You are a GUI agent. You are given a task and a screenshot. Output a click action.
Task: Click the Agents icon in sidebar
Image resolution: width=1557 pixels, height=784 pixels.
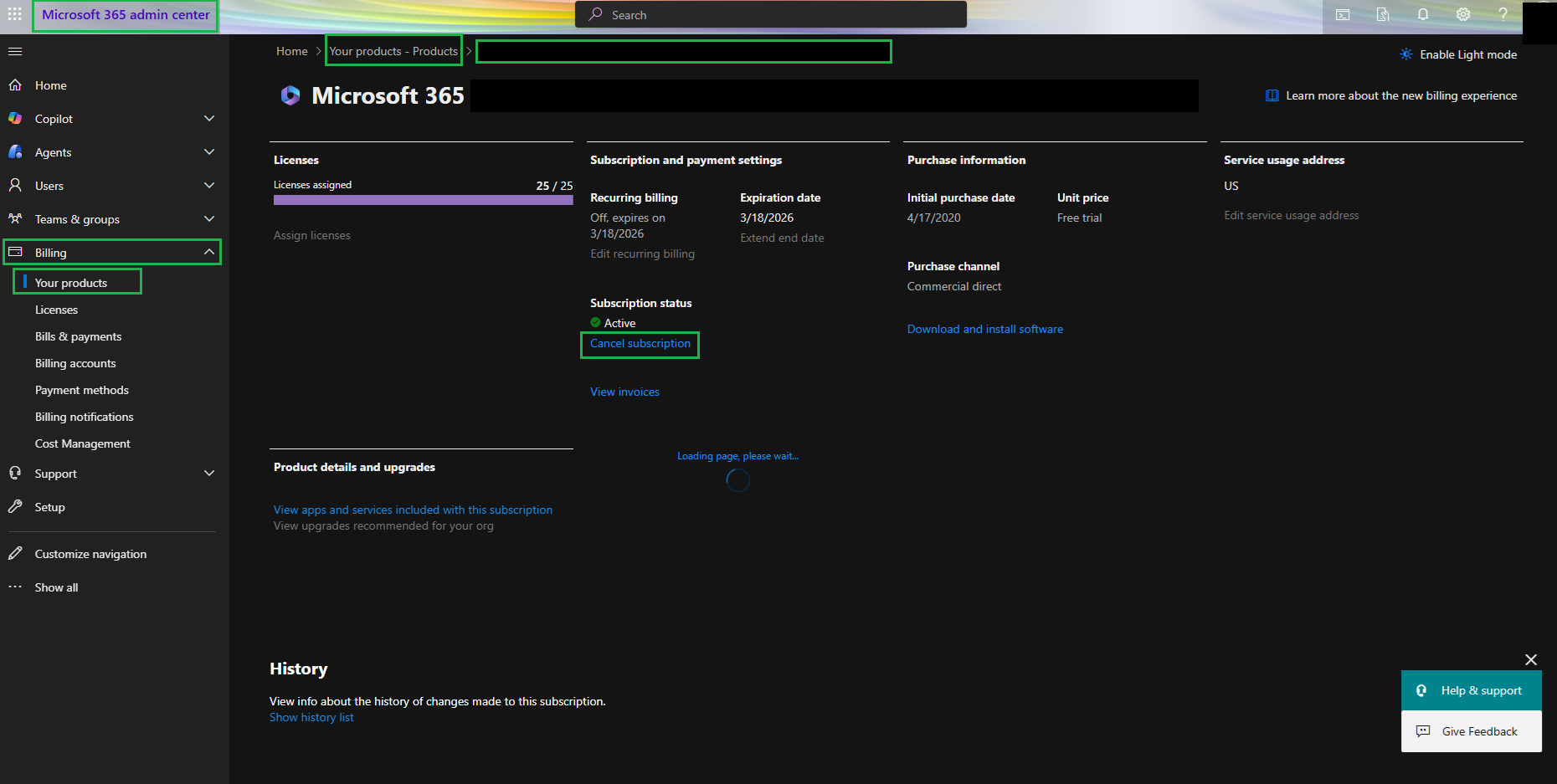(15, 151)
